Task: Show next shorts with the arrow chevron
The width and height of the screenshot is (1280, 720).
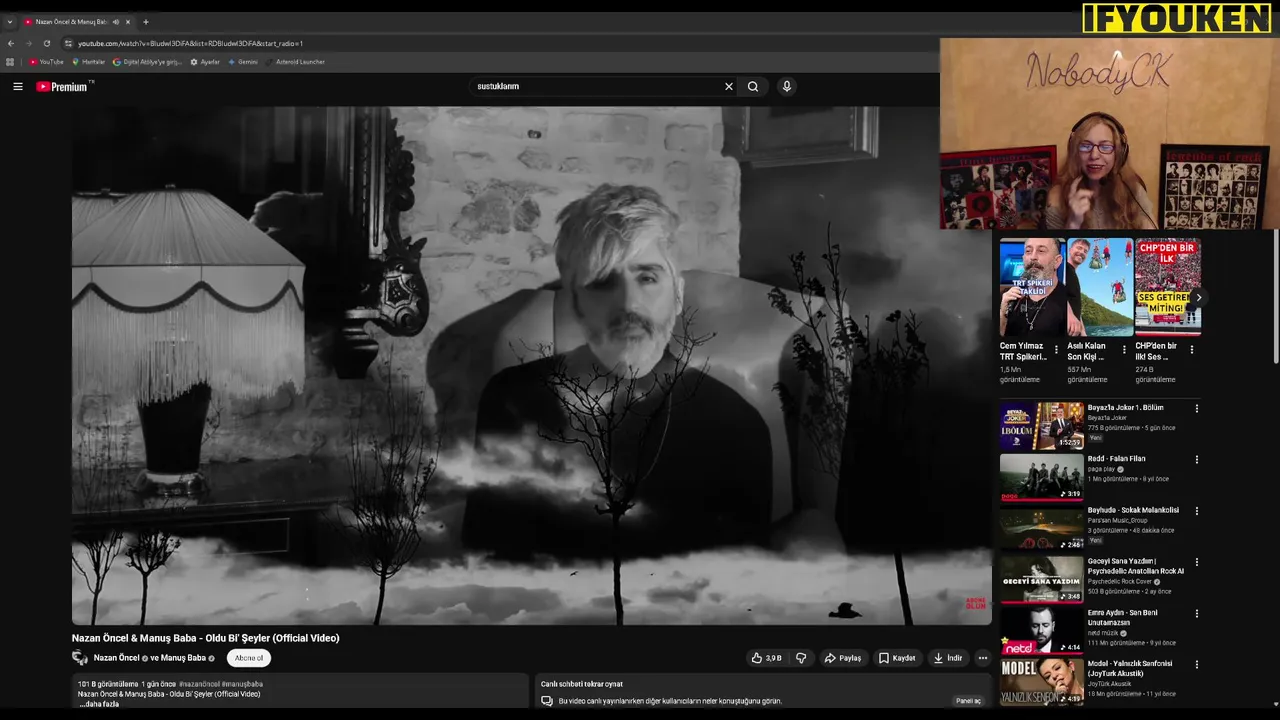Action: click(x=1198, y=298)
